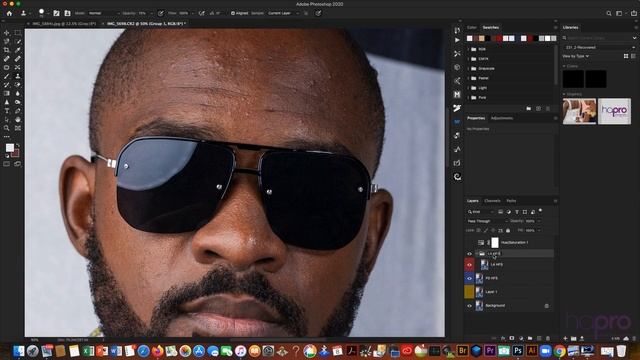Open the Pass Through blend mode dropdown
The height and width of the screenshot is (360, 640).
point(487,221)
